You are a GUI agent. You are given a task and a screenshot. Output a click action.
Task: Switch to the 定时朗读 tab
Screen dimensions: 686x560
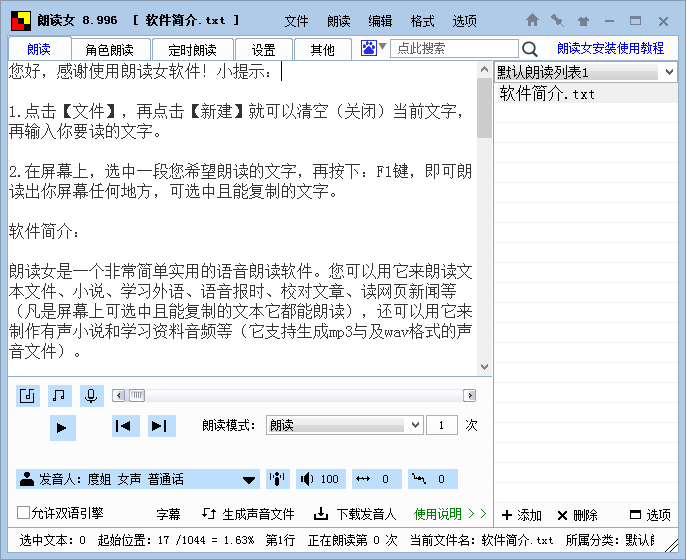coord(193,49)
